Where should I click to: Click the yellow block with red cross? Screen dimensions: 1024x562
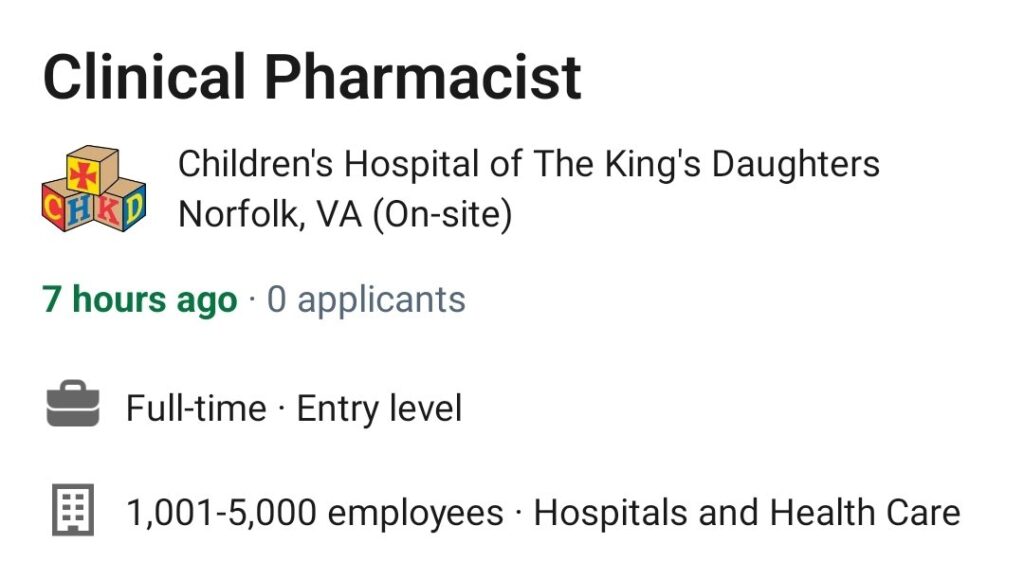[84, 175]
